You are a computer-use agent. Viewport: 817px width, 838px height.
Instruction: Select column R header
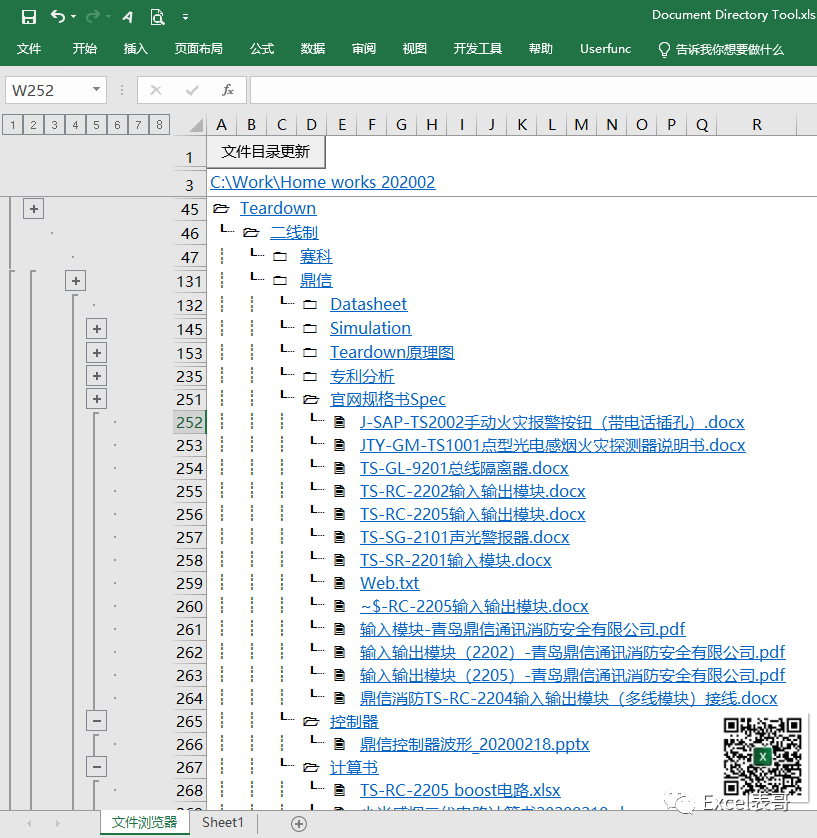757,125
